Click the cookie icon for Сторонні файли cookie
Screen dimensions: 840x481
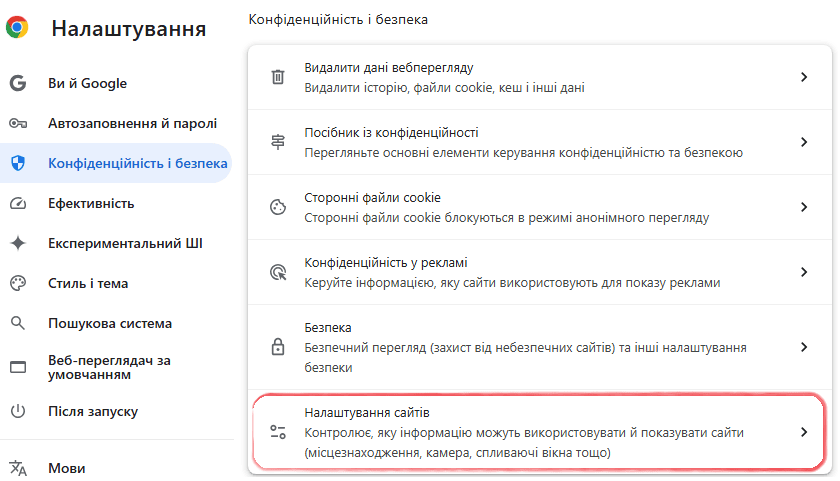click(278, 207)
